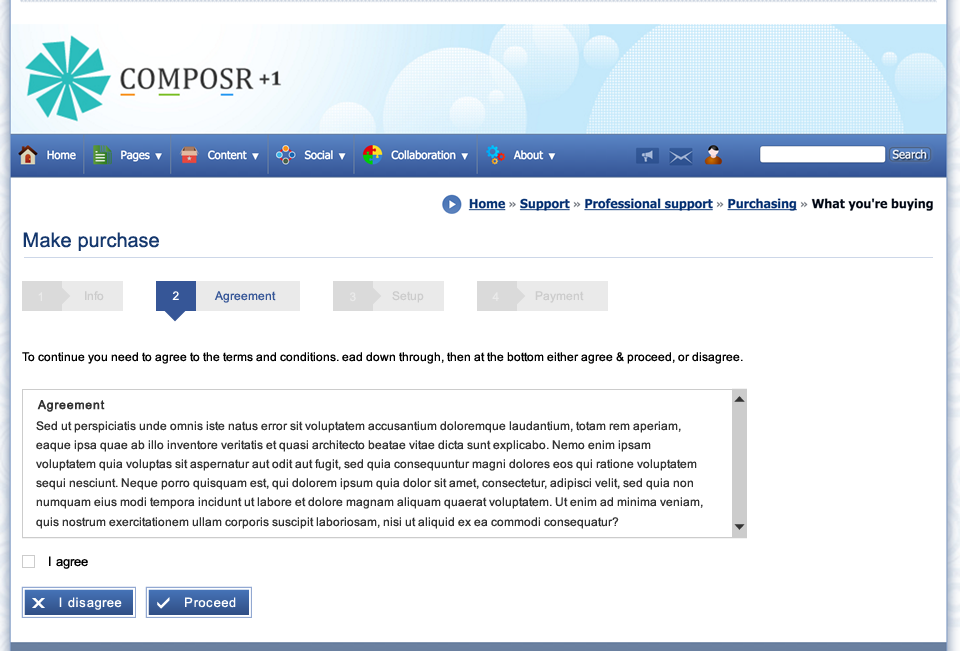Viewport: 960px width, 651px height.
Task: Click the Content briefcase icon
Action: [189, 155]
